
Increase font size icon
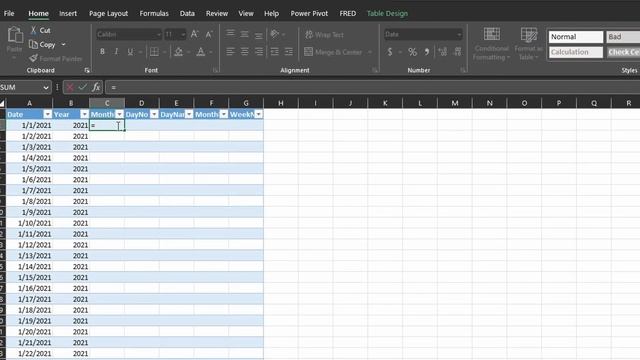coord(194,35)
